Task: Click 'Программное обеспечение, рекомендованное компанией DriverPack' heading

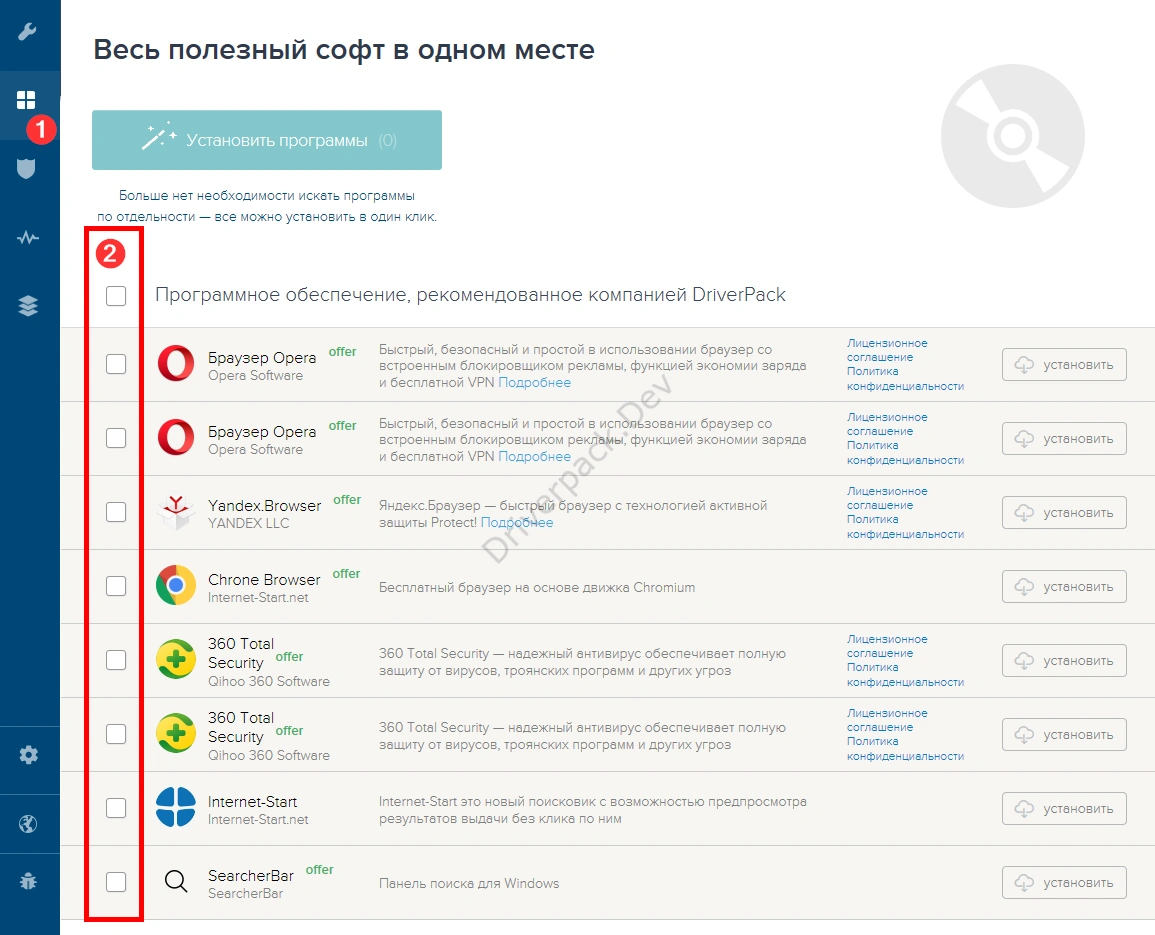Action: click(470, 295)
